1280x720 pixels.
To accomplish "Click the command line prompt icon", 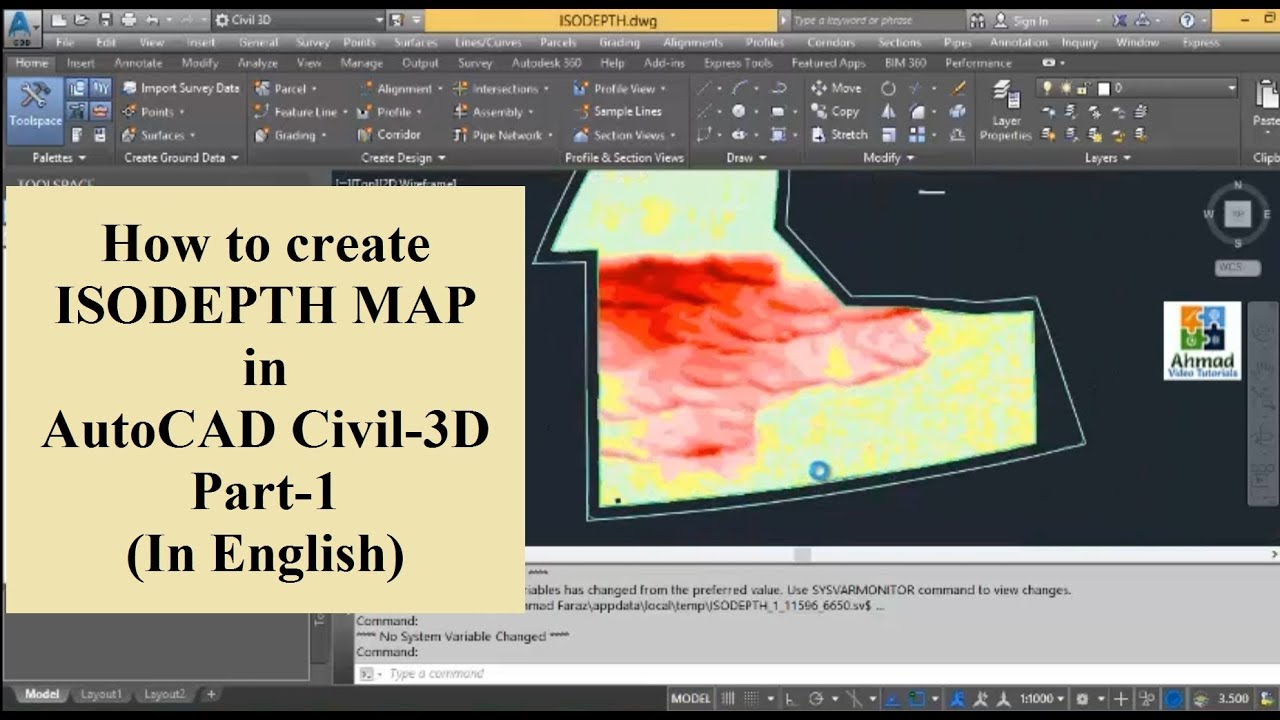I will (x=367, y=674).
